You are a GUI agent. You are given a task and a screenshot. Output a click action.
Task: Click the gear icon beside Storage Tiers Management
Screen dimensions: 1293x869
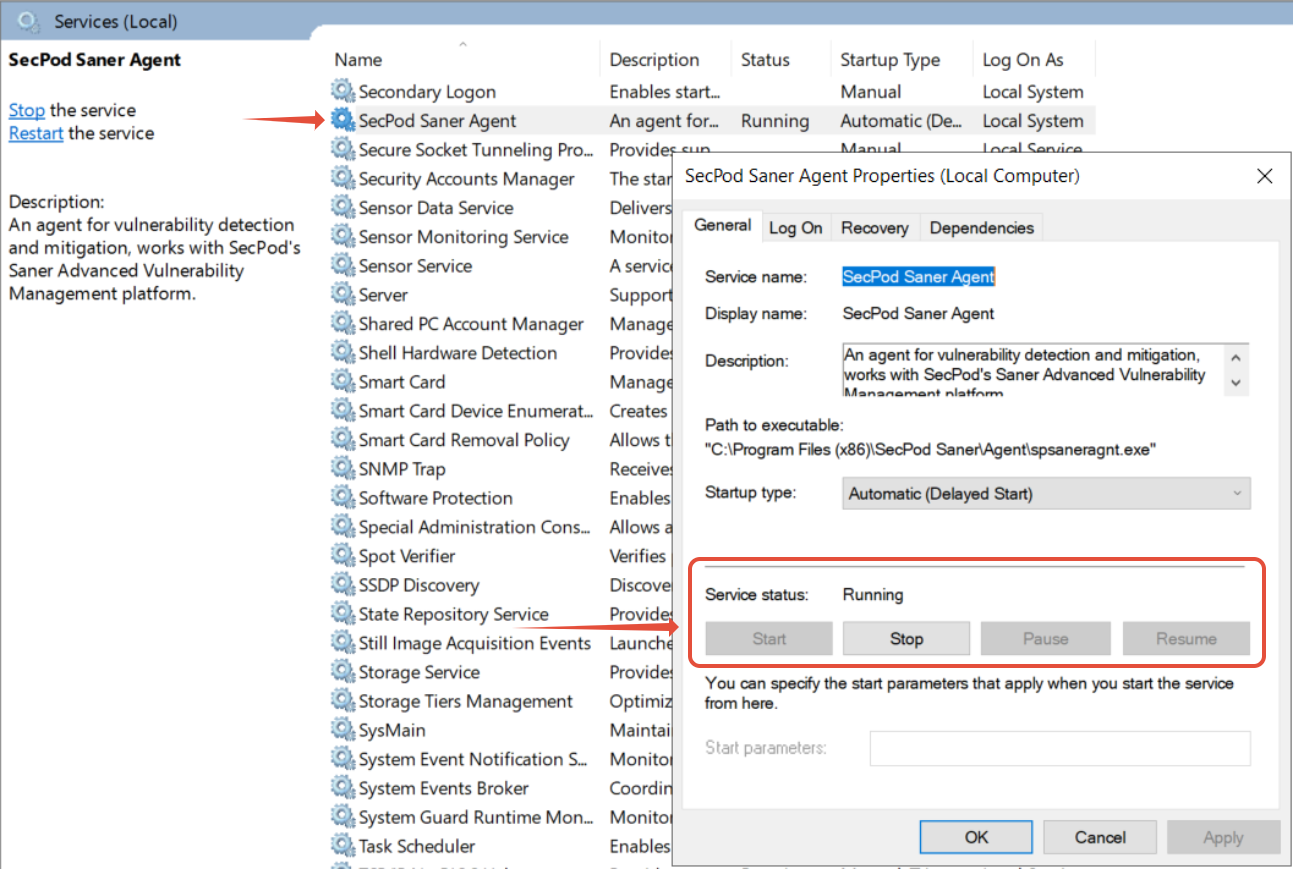(343, 701)
